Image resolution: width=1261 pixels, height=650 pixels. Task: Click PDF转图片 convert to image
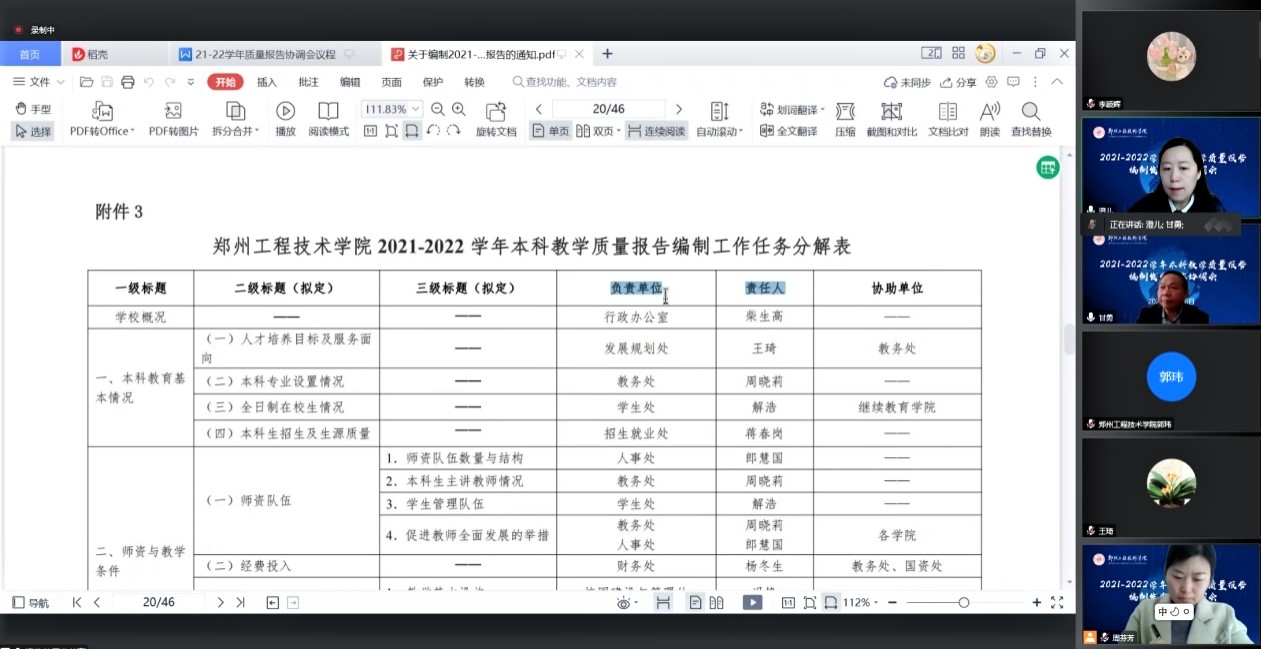point(174,119)
